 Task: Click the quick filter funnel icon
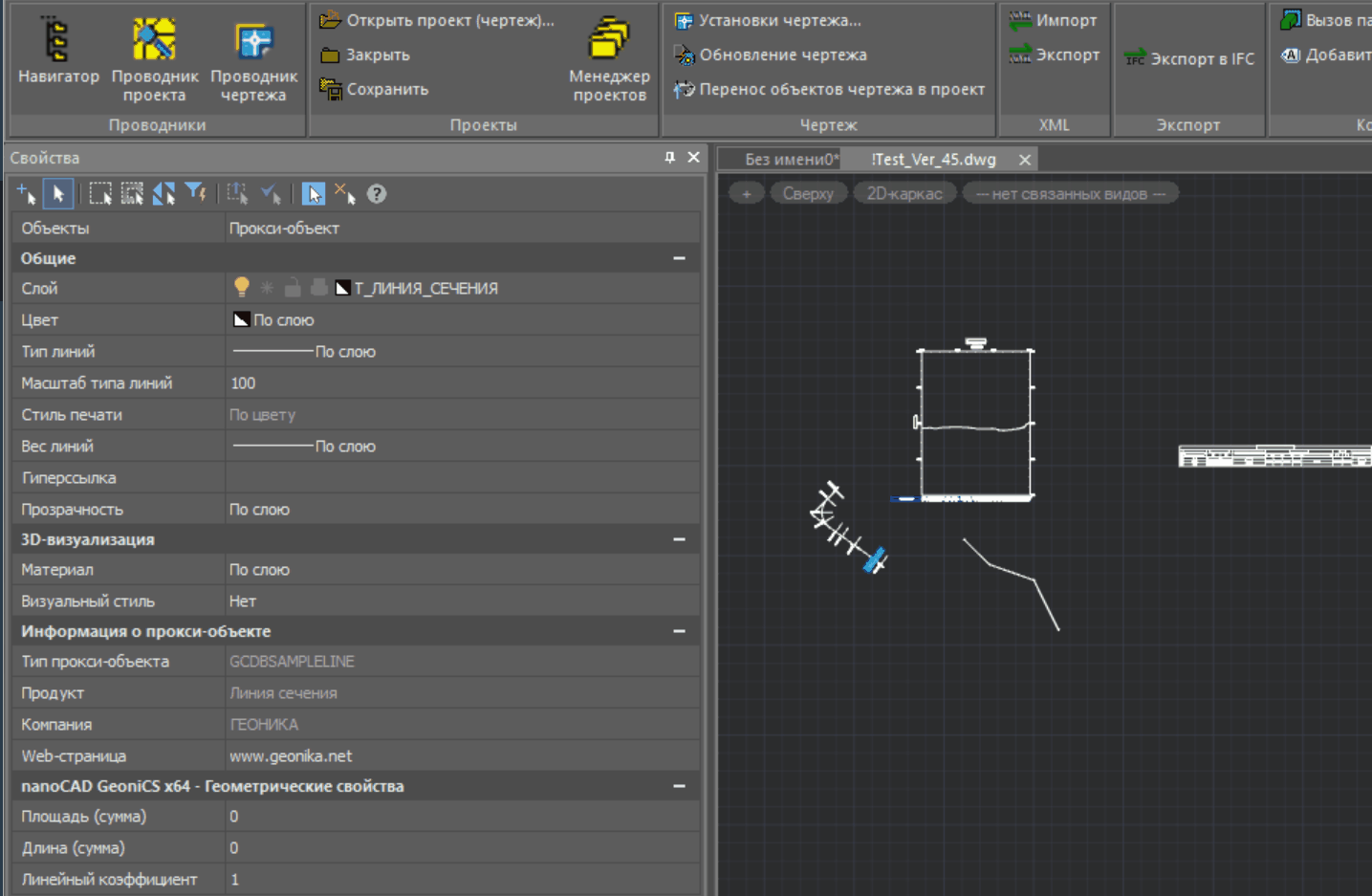pos(196,194)
